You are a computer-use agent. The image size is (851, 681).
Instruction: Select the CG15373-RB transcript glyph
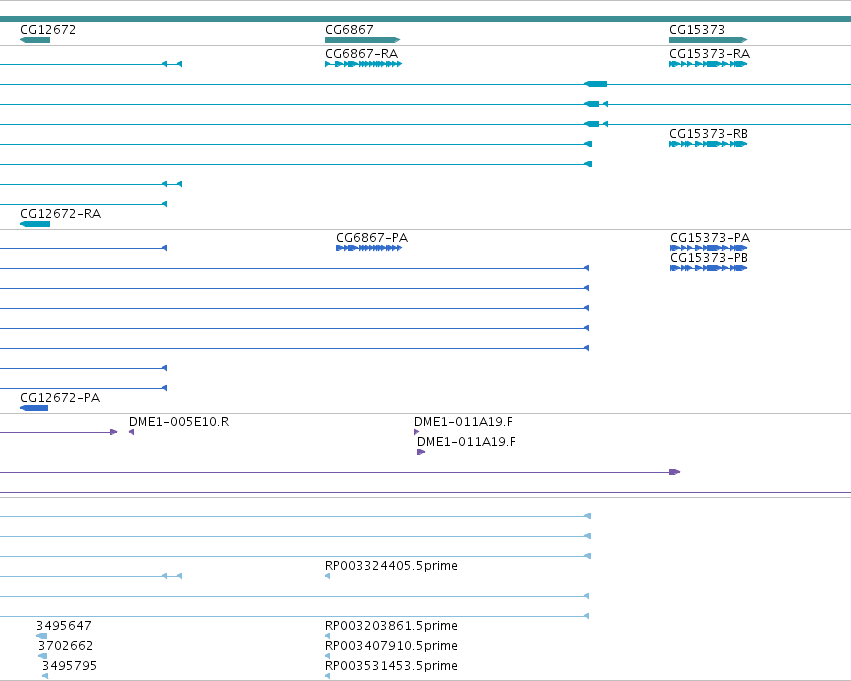708,144
